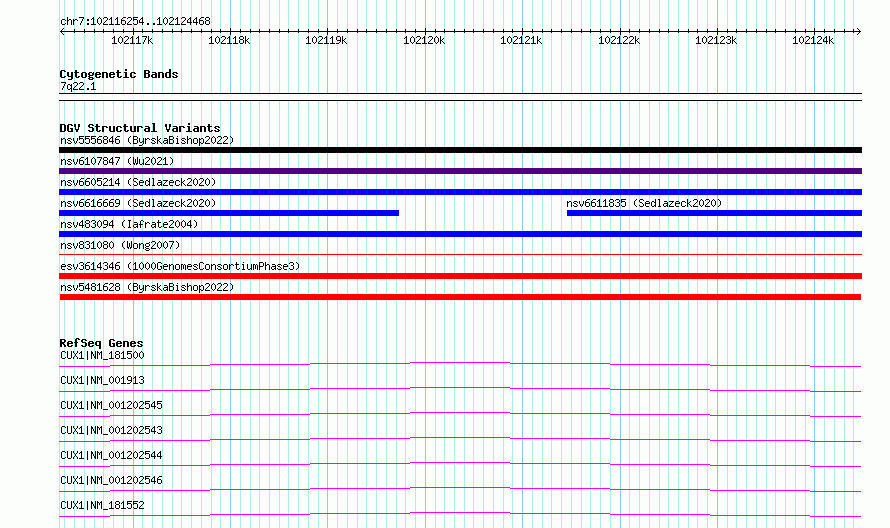This screenshot has width=890, height=528.
Task: Open esv3614346 (1000GenomesConsortiumPhase3) label
Action: pos(180,266)
